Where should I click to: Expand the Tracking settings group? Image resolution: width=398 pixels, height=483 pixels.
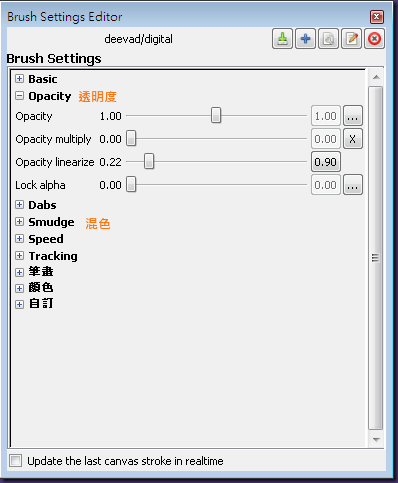point(20,256)
